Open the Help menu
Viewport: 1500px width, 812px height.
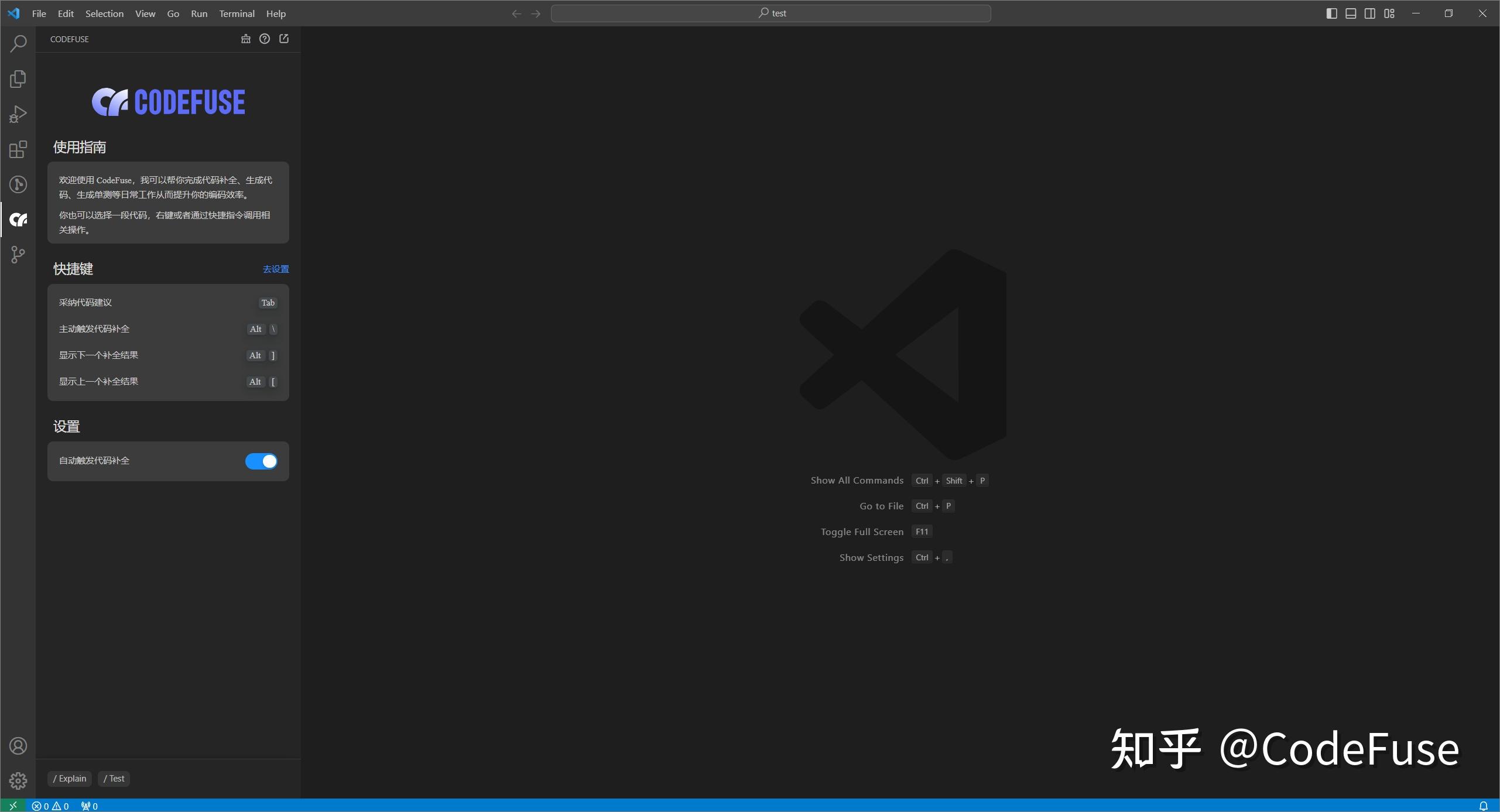(276, 13)
